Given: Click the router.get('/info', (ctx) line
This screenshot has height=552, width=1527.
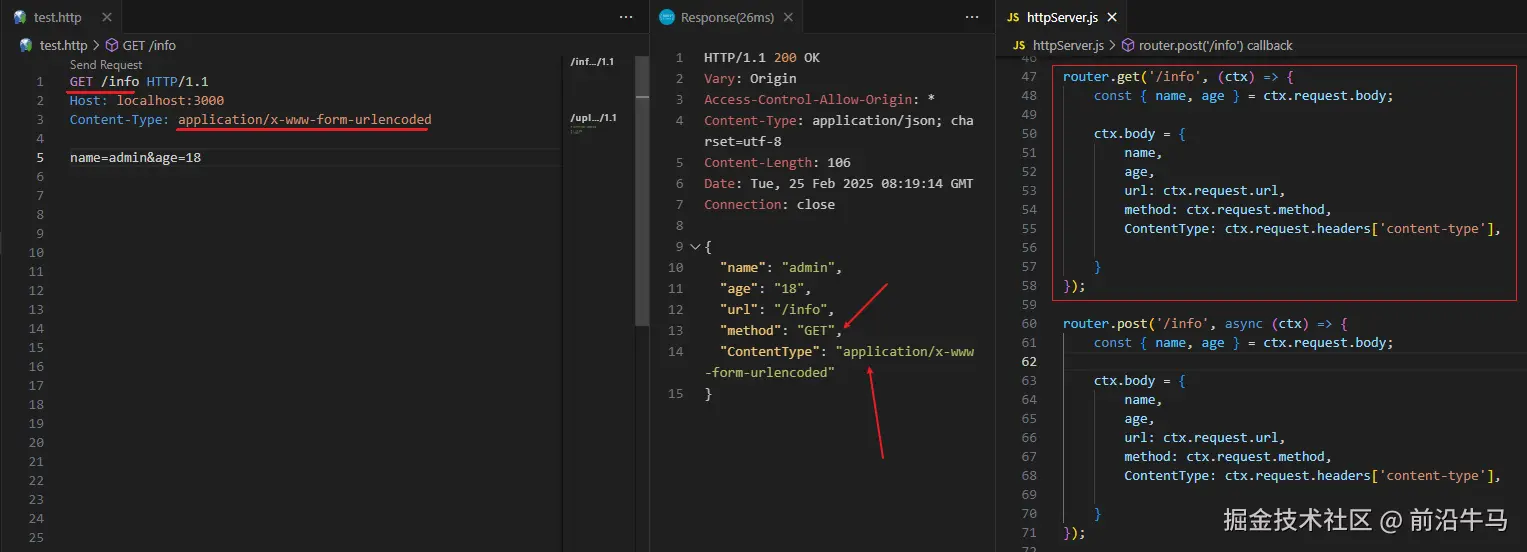Looking at the screenshot, I should click(1178, 76).
